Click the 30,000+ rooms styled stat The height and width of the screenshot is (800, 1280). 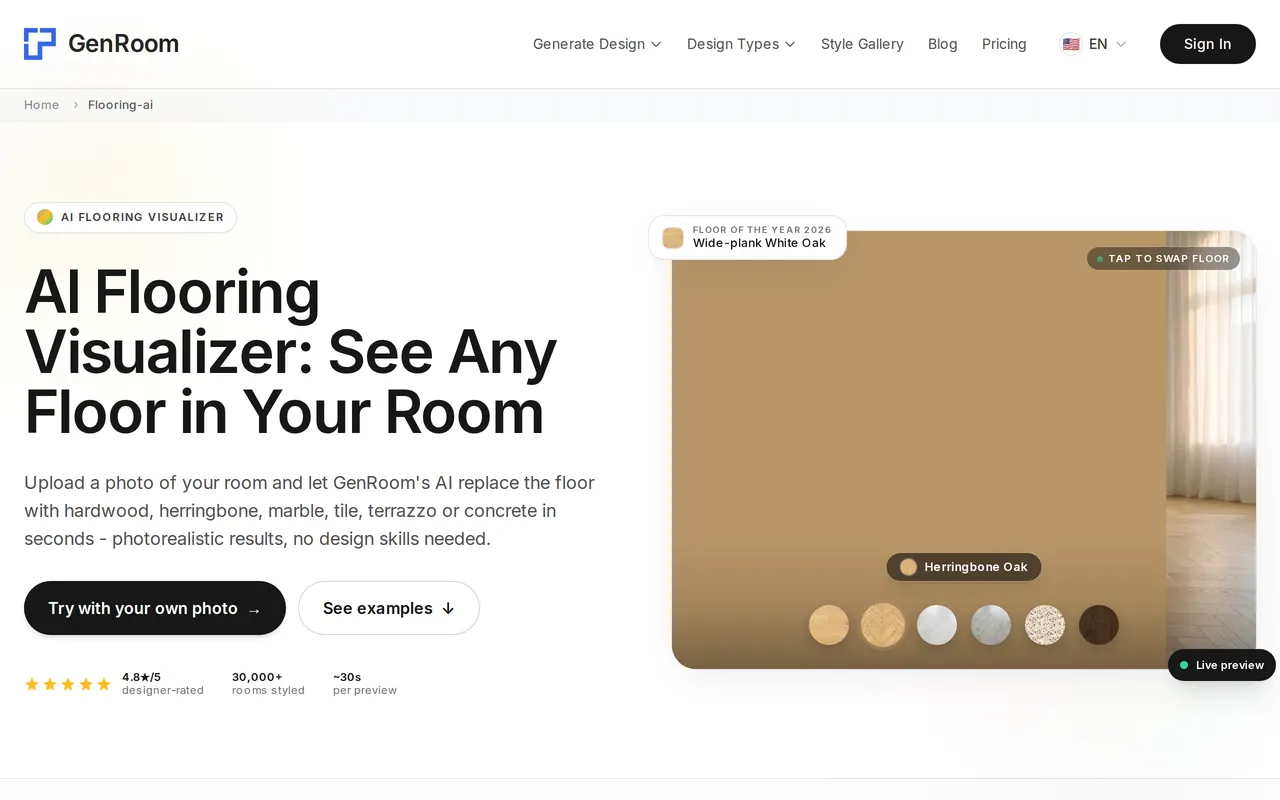(268, 684)
